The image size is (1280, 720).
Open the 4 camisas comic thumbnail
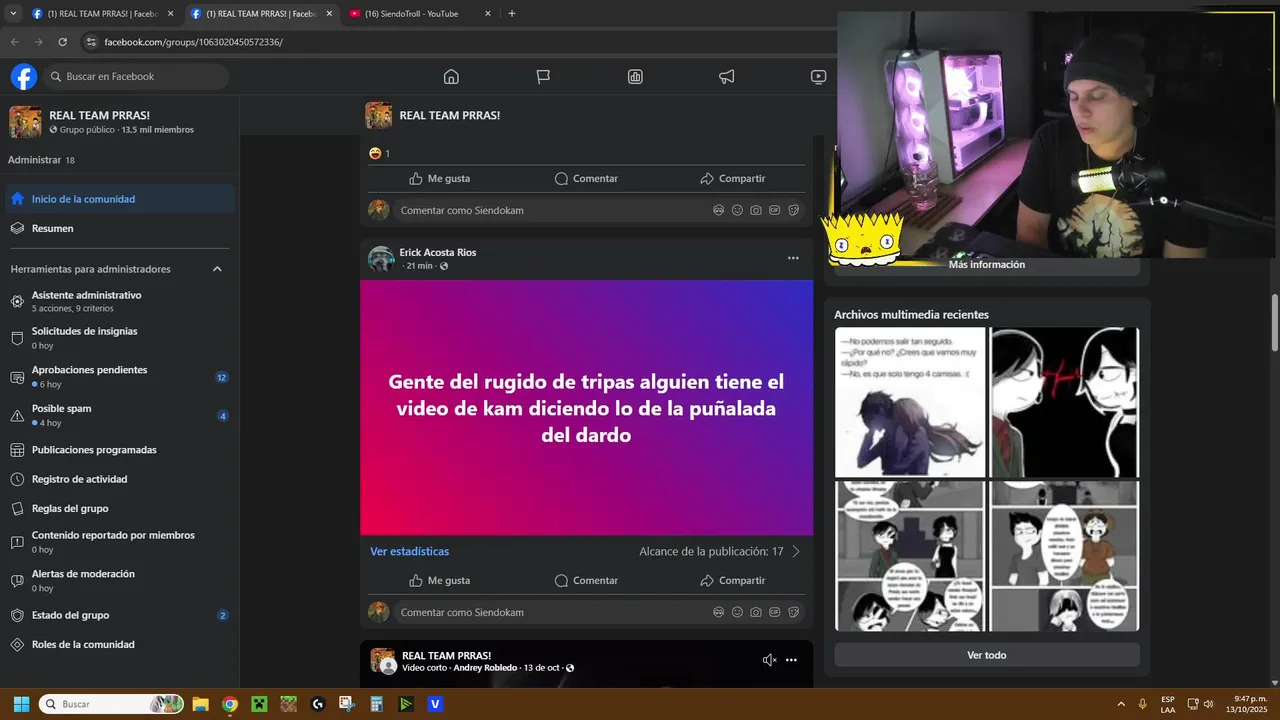click(910, 402)
